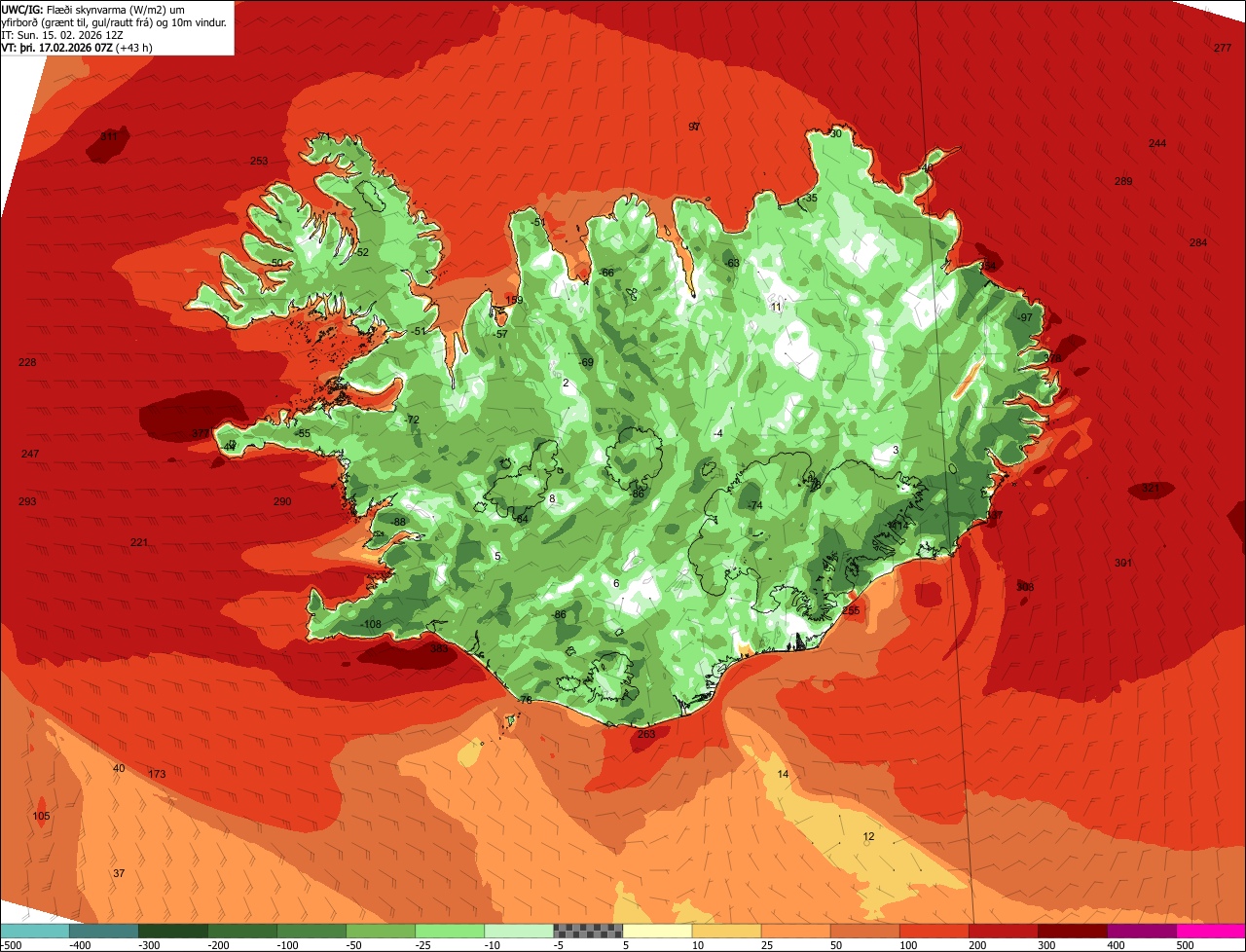Click the '247' flux value

click(30, 455)
